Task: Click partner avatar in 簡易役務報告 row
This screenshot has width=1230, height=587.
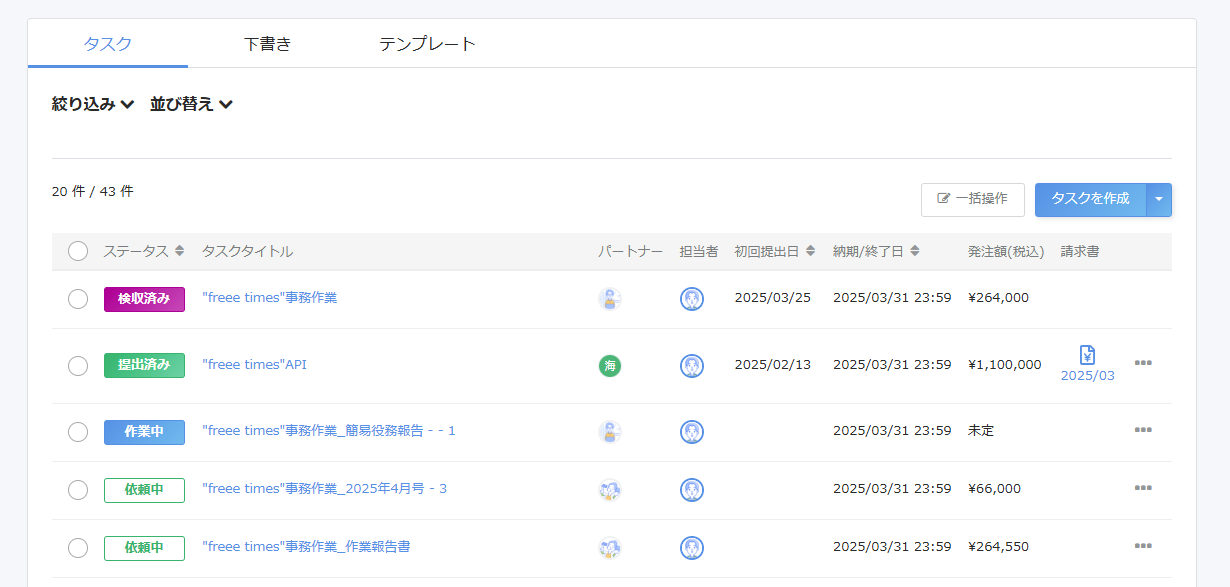Action: coord(610,432)
